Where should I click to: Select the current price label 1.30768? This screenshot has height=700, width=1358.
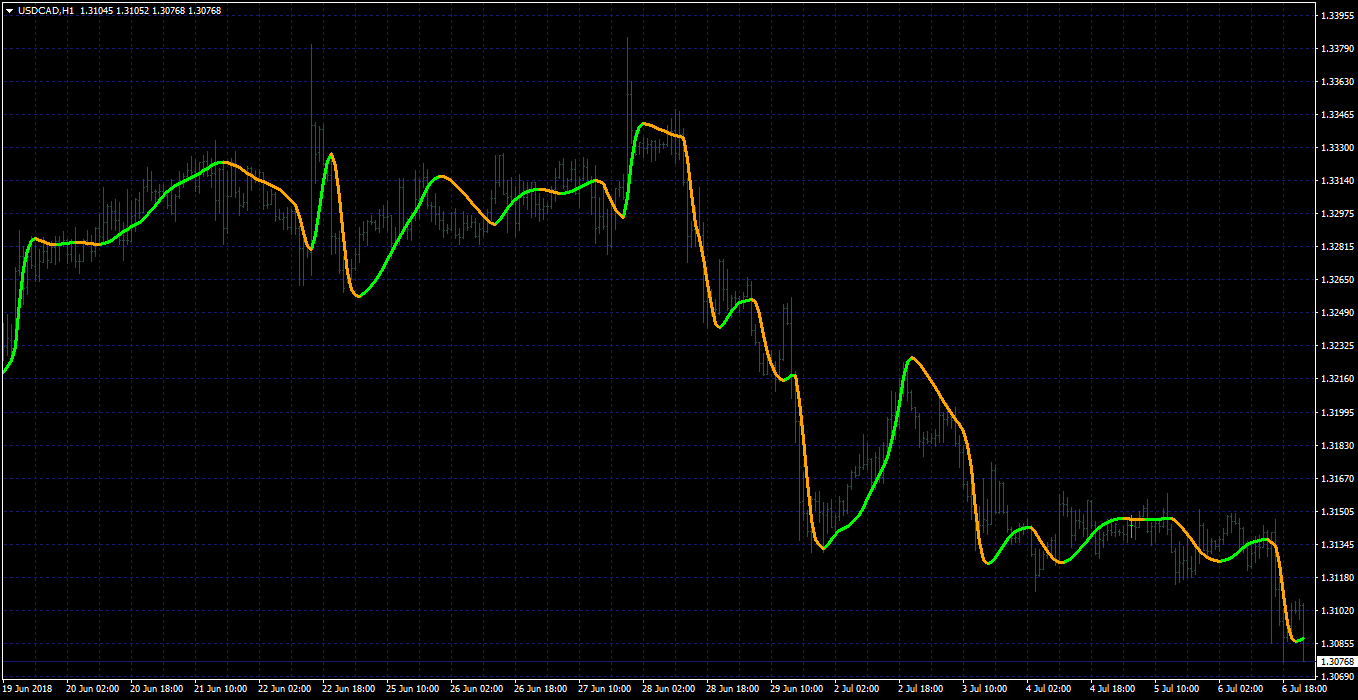click(x=1336, y=662)
